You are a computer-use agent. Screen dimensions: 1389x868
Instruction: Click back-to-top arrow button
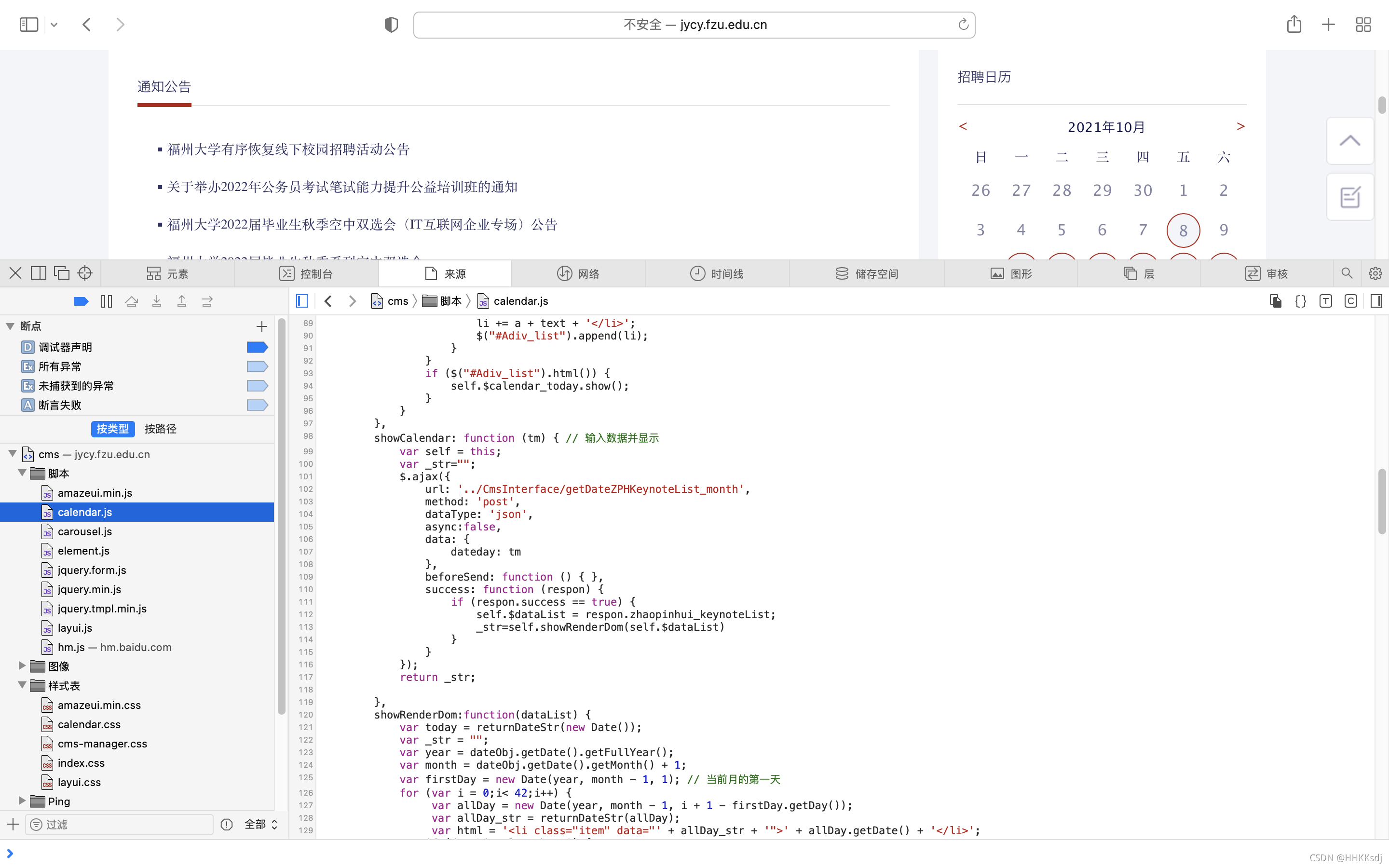tap(1350, 141)
